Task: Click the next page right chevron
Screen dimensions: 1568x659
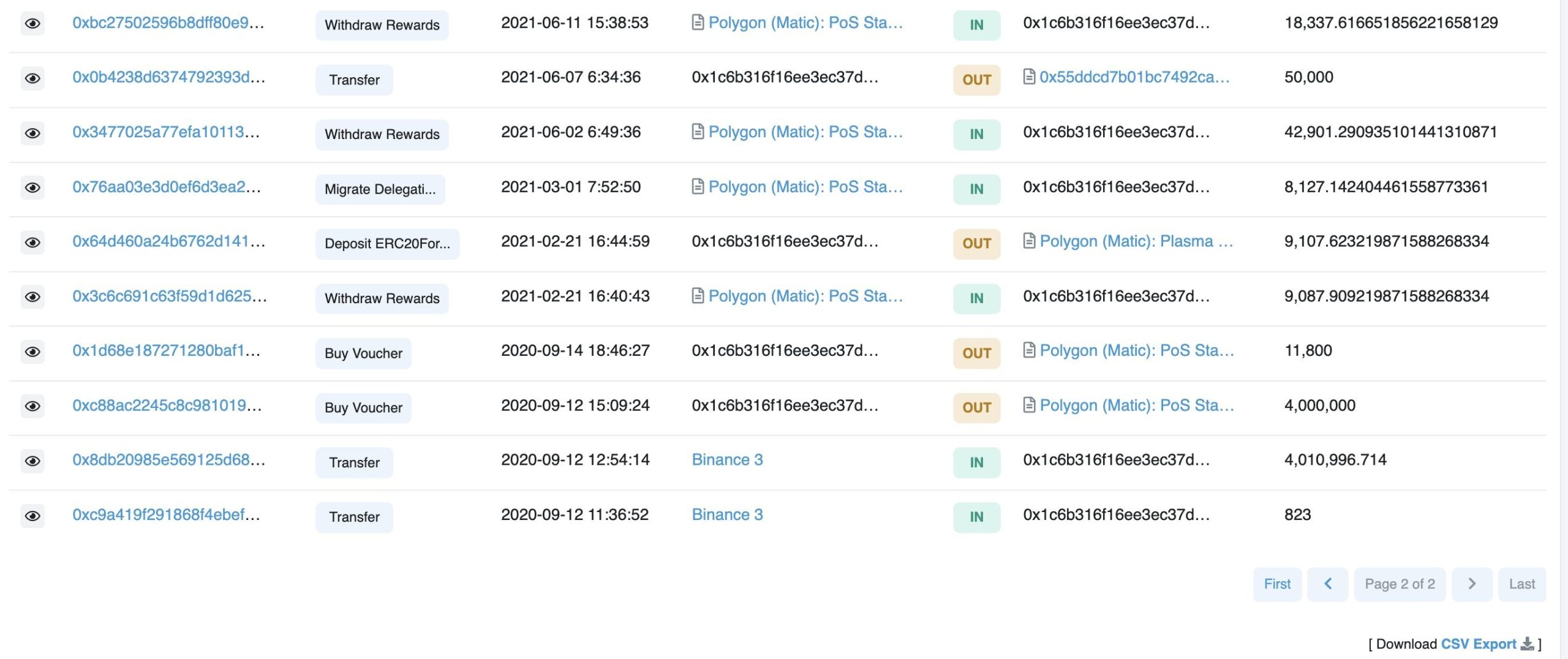Action: (1471, 584)
